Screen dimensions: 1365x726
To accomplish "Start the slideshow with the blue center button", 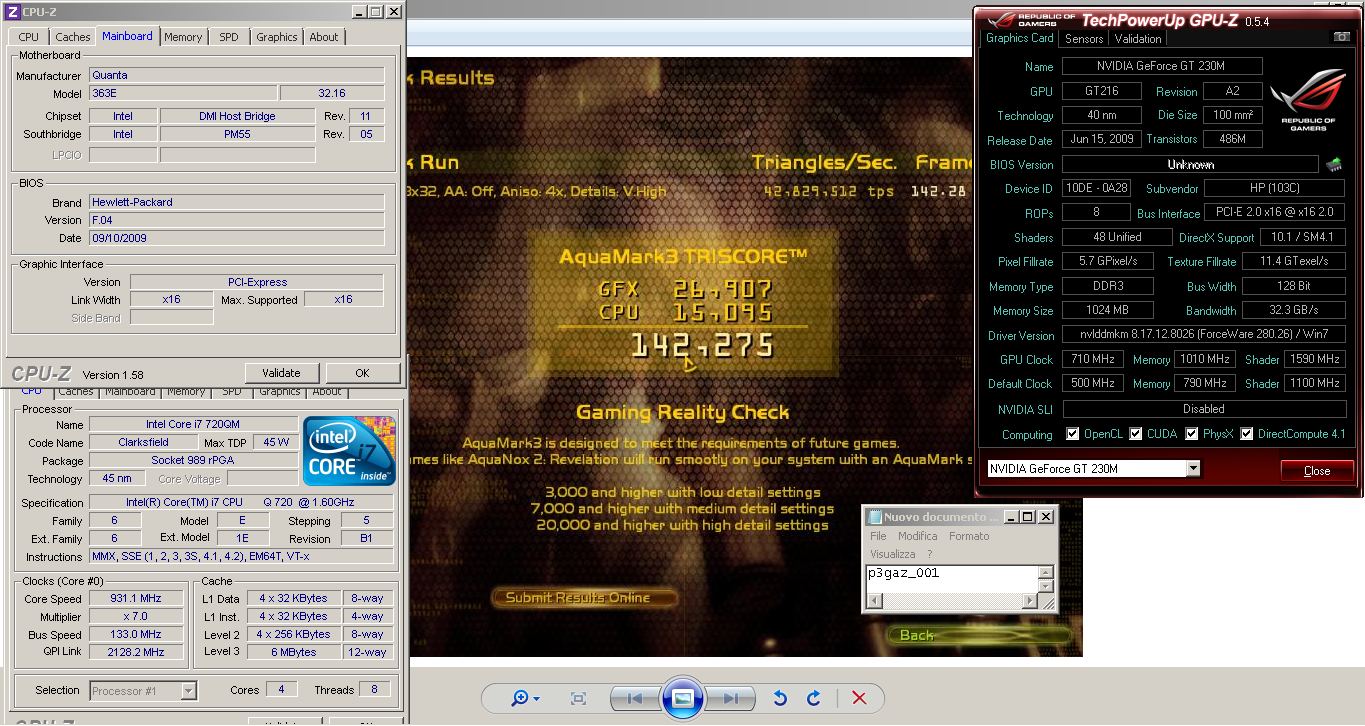I will point(683,698).
